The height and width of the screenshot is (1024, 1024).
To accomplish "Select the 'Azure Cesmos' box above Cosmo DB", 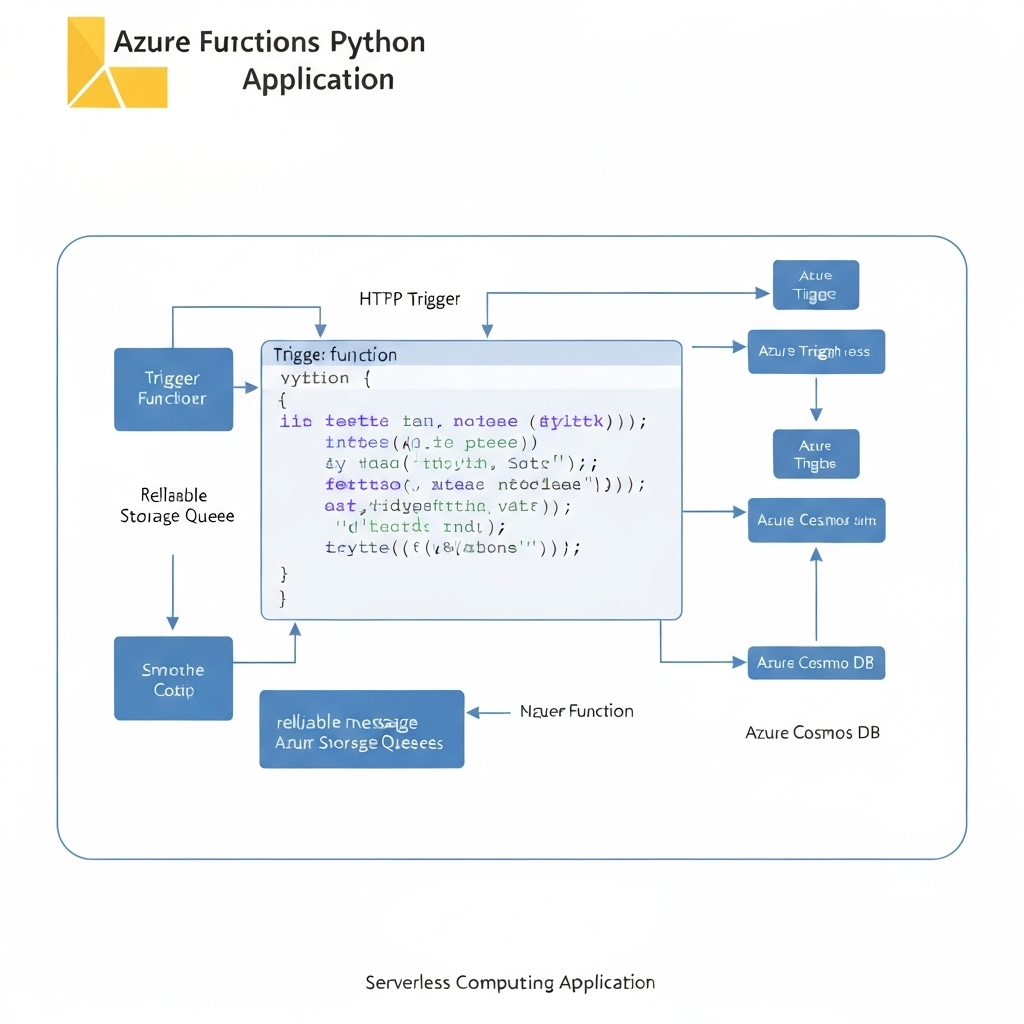I will click(816, 520).
